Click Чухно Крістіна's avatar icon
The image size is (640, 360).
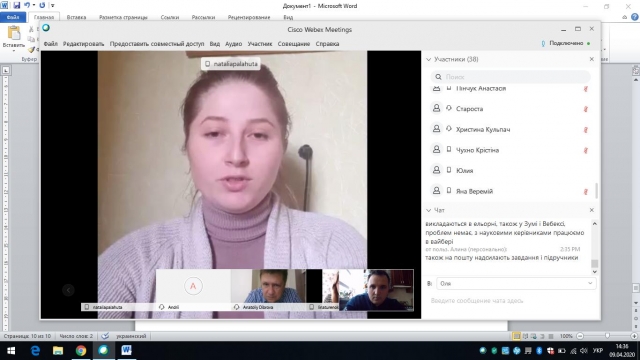[x=436, y=149]
